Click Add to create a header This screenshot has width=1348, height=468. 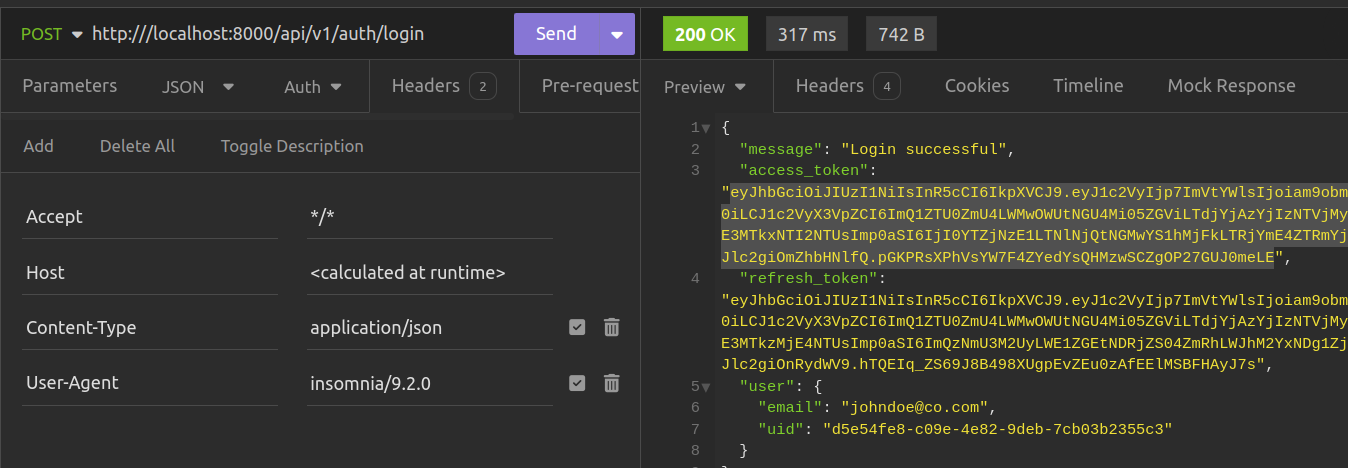(x=39, y=146)
